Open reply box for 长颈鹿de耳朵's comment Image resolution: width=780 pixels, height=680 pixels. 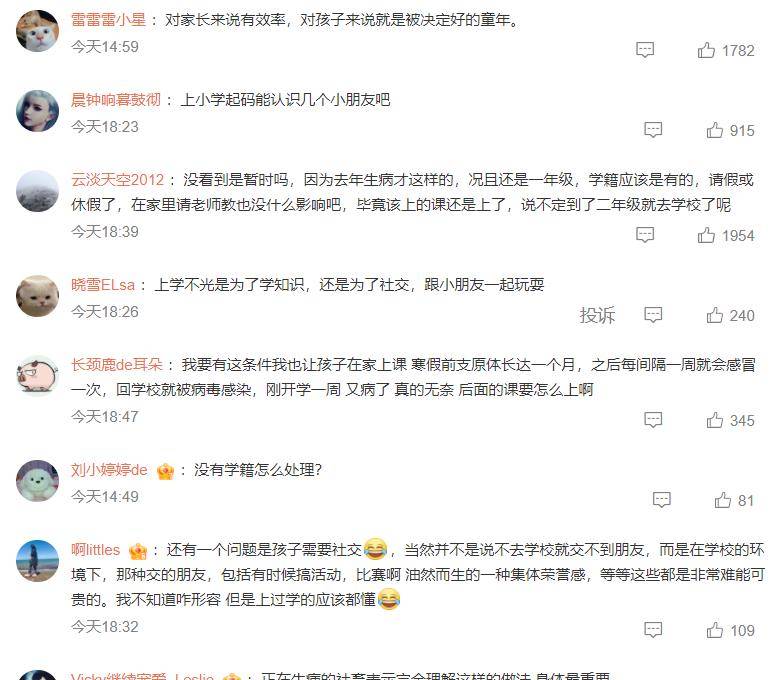(653, 420)
